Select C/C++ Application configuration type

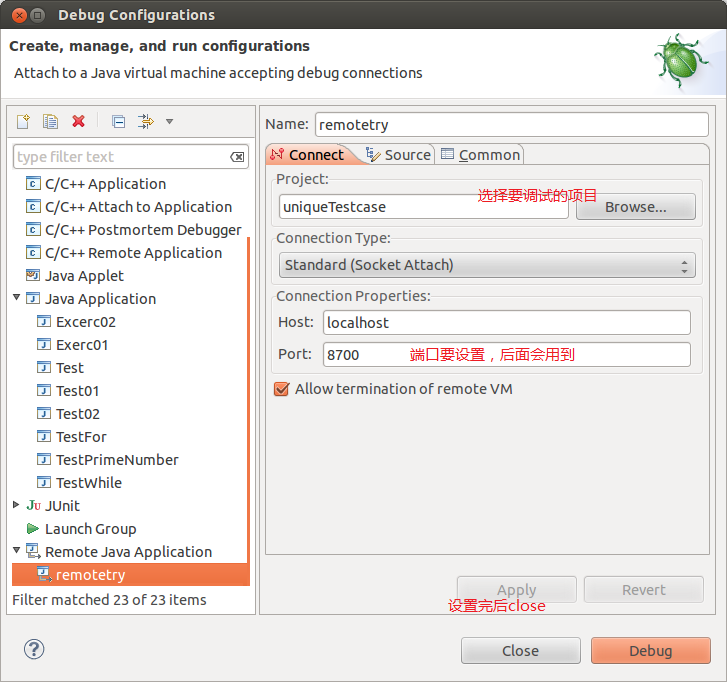(105, 184)
